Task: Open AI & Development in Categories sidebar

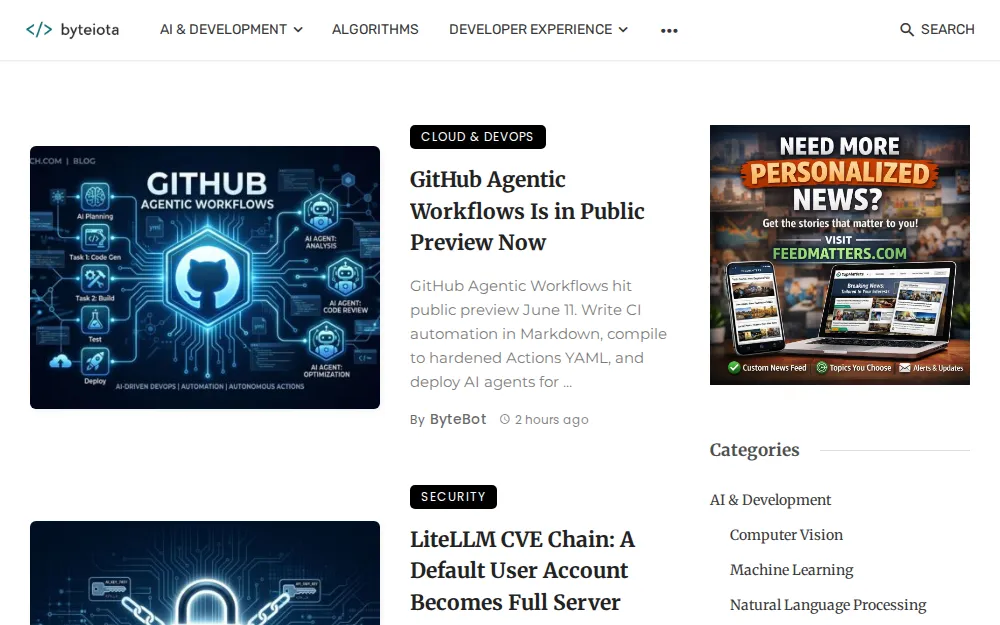Action: point(770,500)
